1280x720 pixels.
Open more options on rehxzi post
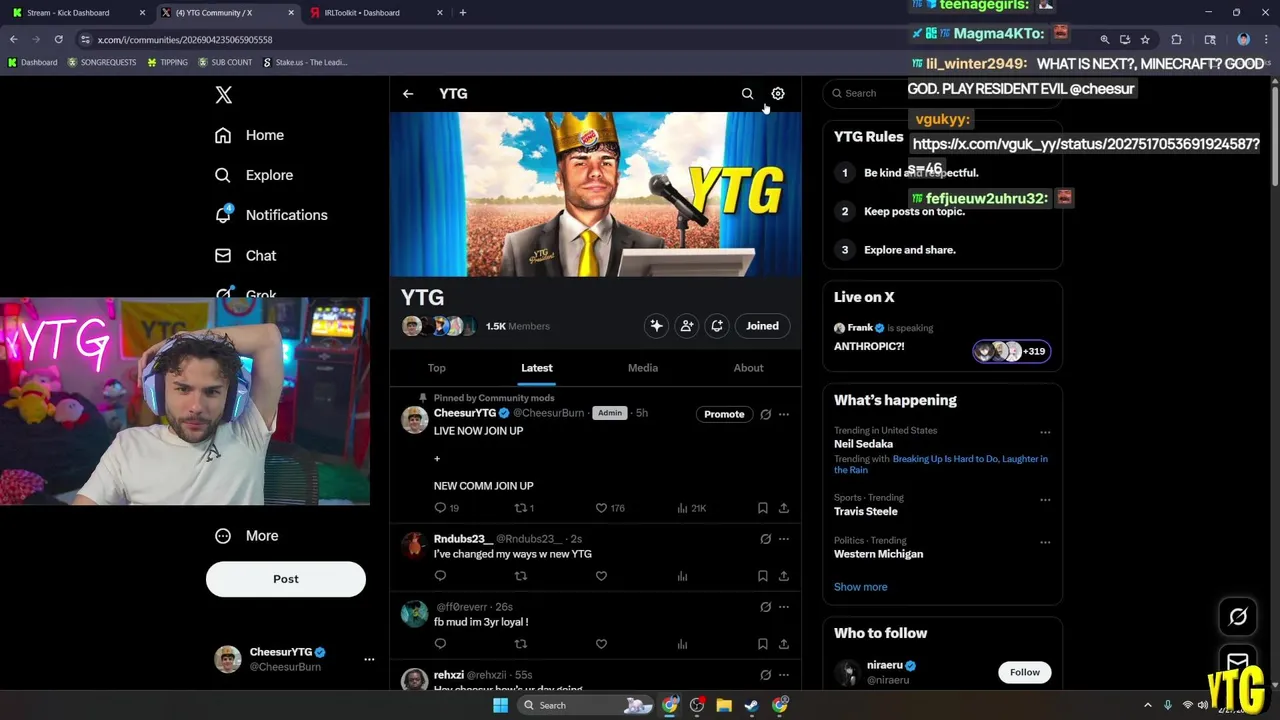tap(784, 675)
